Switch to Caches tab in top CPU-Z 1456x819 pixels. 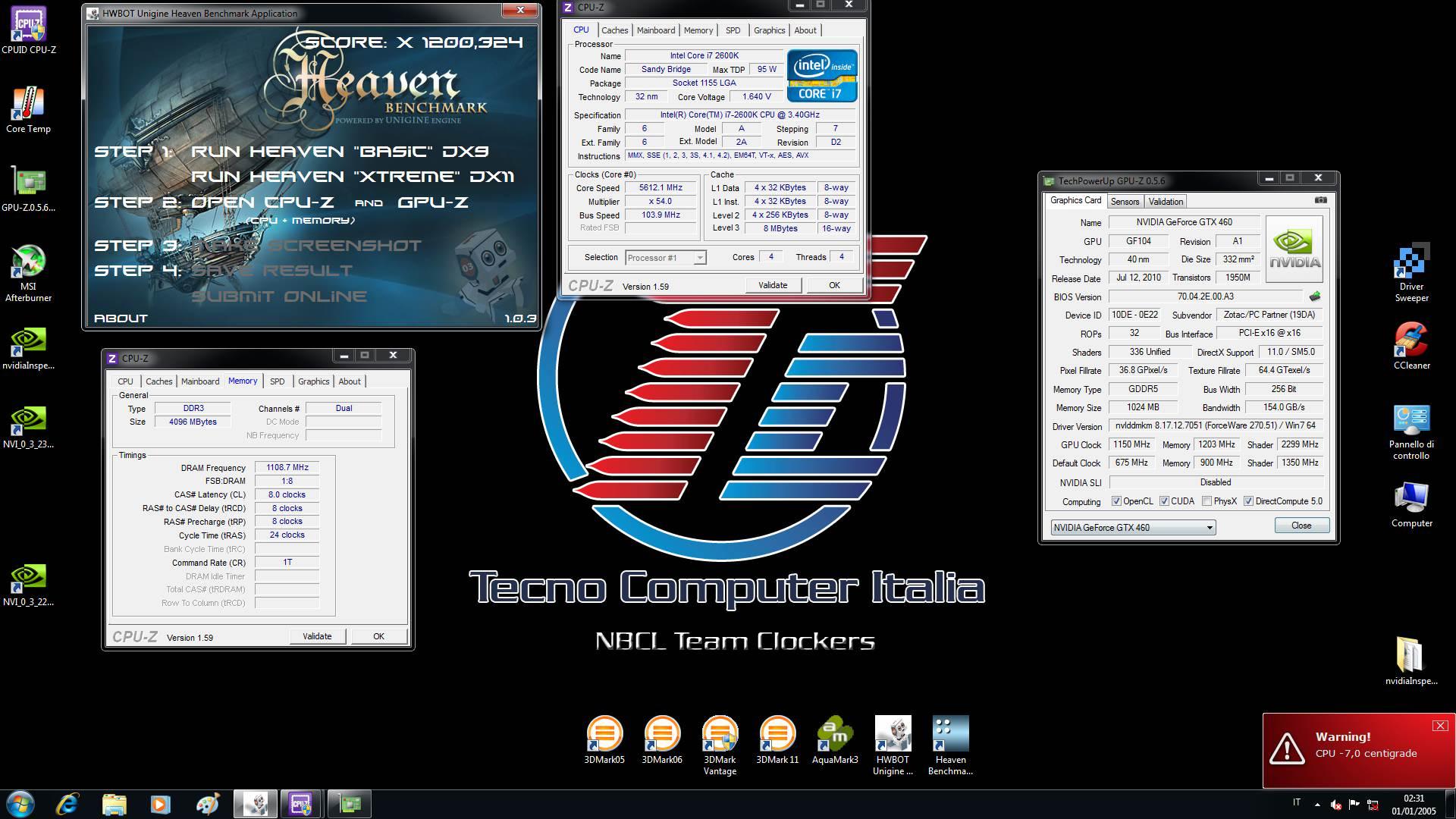[614, 30]
